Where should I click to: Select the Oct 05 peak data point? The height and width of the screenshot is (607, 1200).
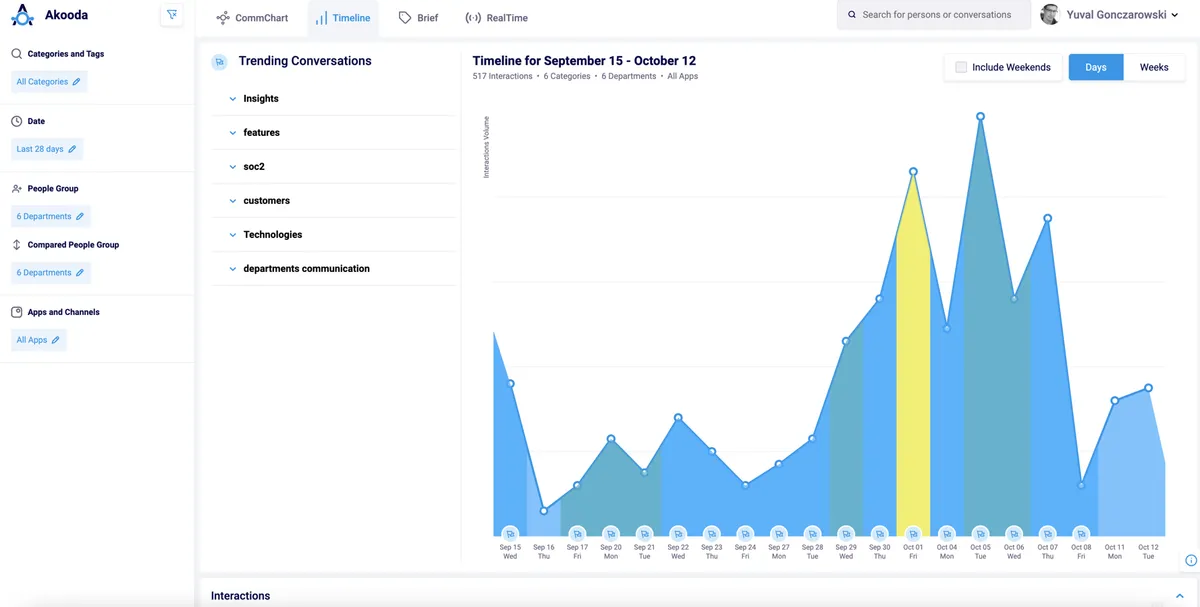(980, 116)
